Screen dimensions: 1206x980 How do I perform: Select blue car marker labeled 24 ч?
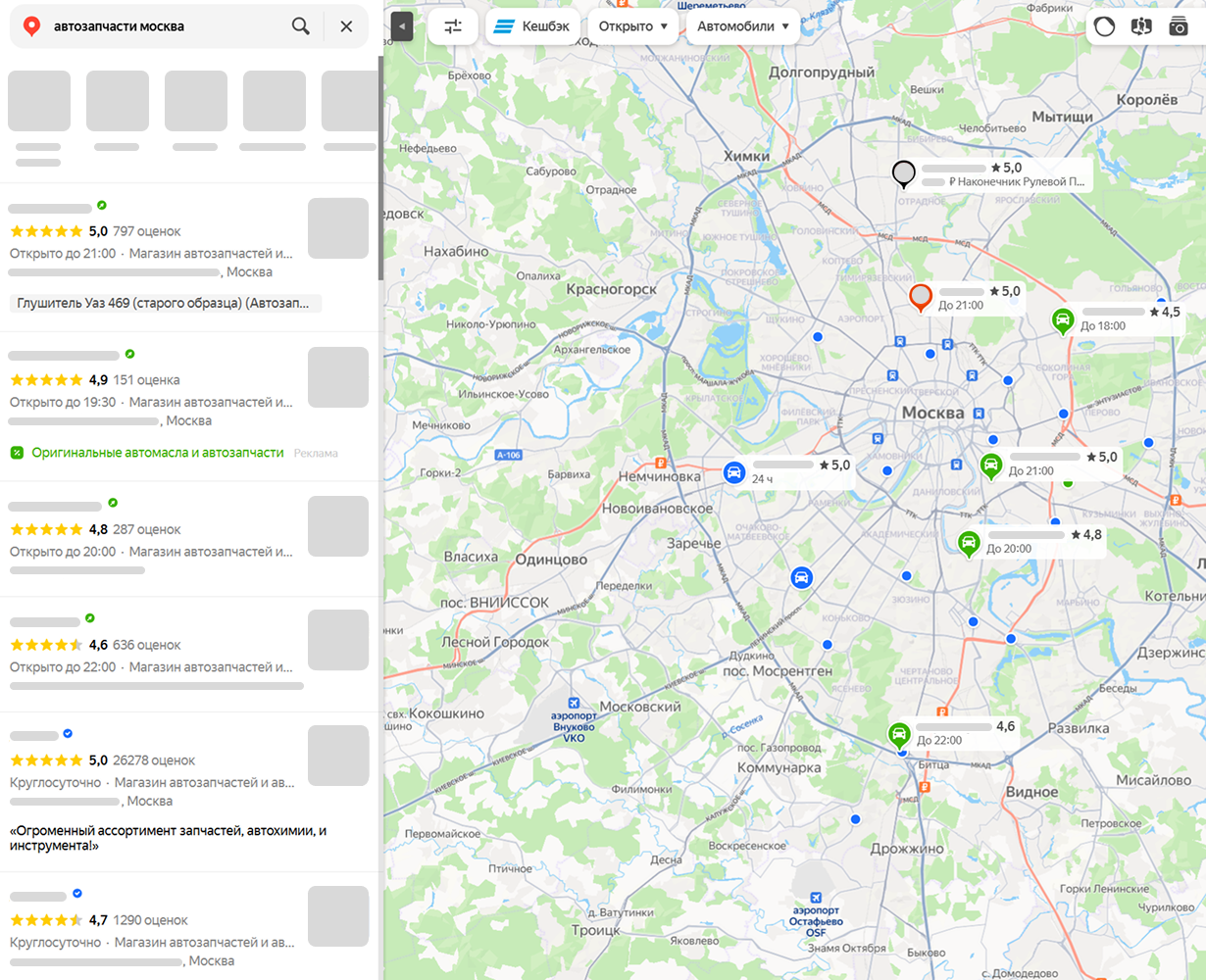pyautogui.click(x=733, y=472)
